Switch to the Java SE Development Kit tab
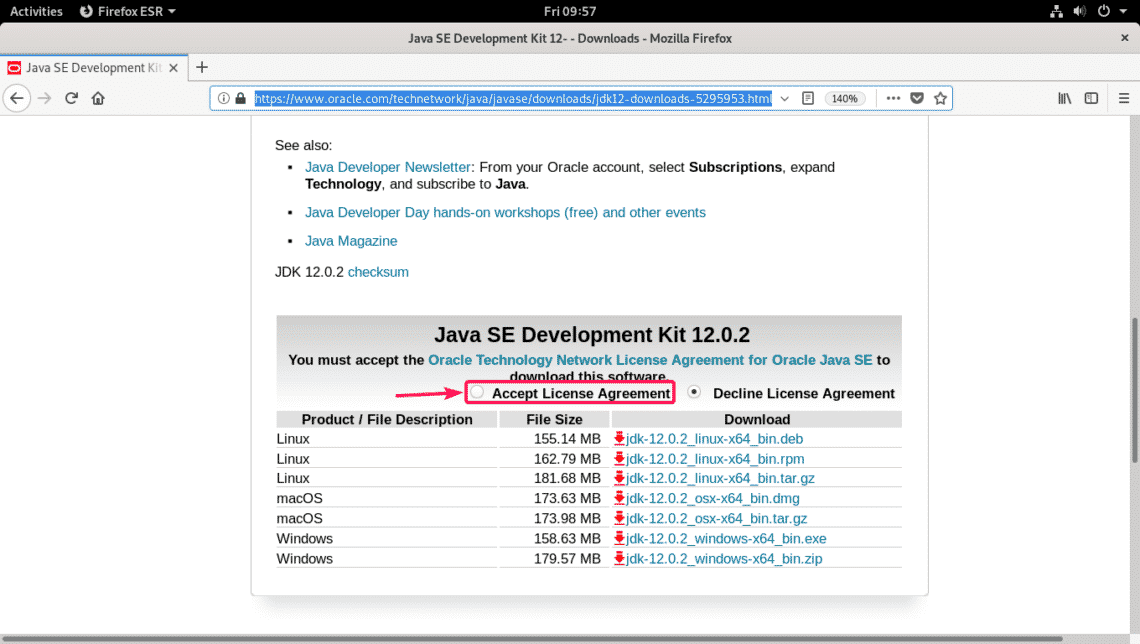The width and height of the screenshot is (1140, 644). [90, 67]
